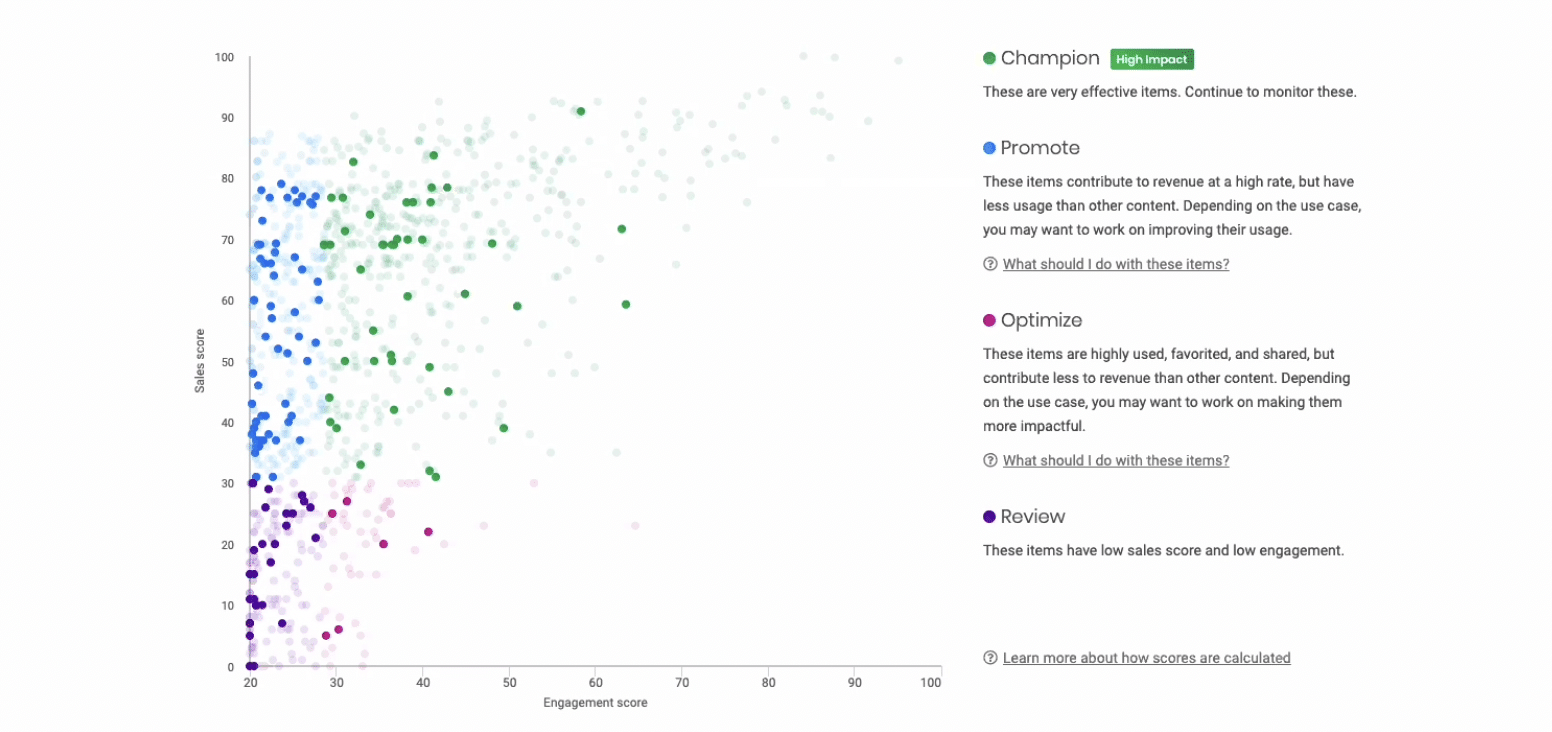Click the help icon beside Promote's guidance link
Image resolution: width=1552 pixels, height=732 pixels.
click(990, 264)
